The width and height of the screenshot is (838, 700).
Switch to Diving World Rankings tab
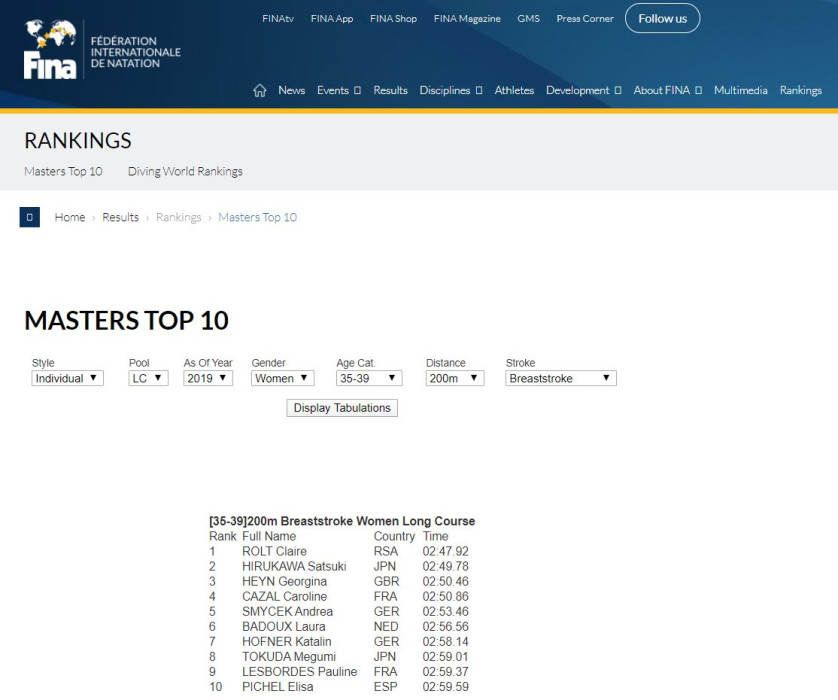point(185,171)
